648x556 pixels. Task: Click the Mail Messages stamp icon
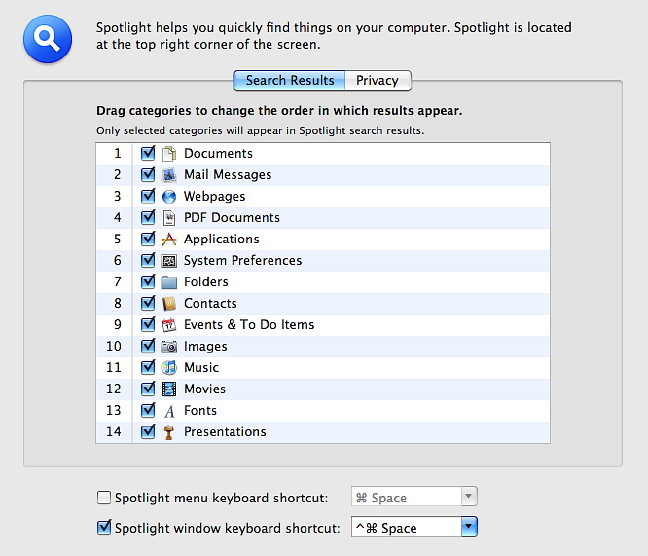[x=169, y=175]
